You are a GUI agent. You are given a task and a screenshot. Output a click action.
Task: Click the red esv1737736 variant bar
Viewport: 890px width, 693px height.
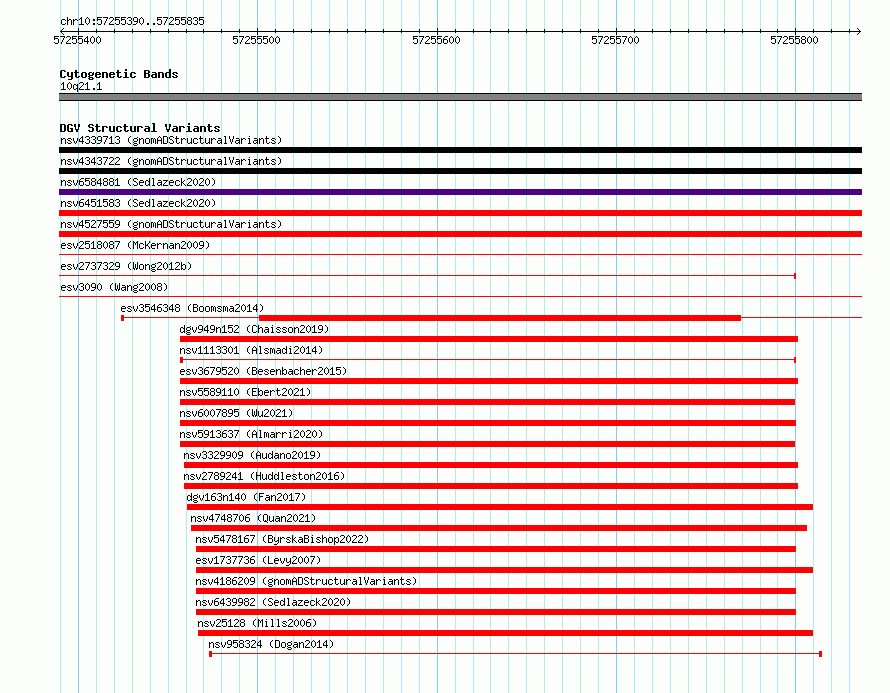point(504,570)
